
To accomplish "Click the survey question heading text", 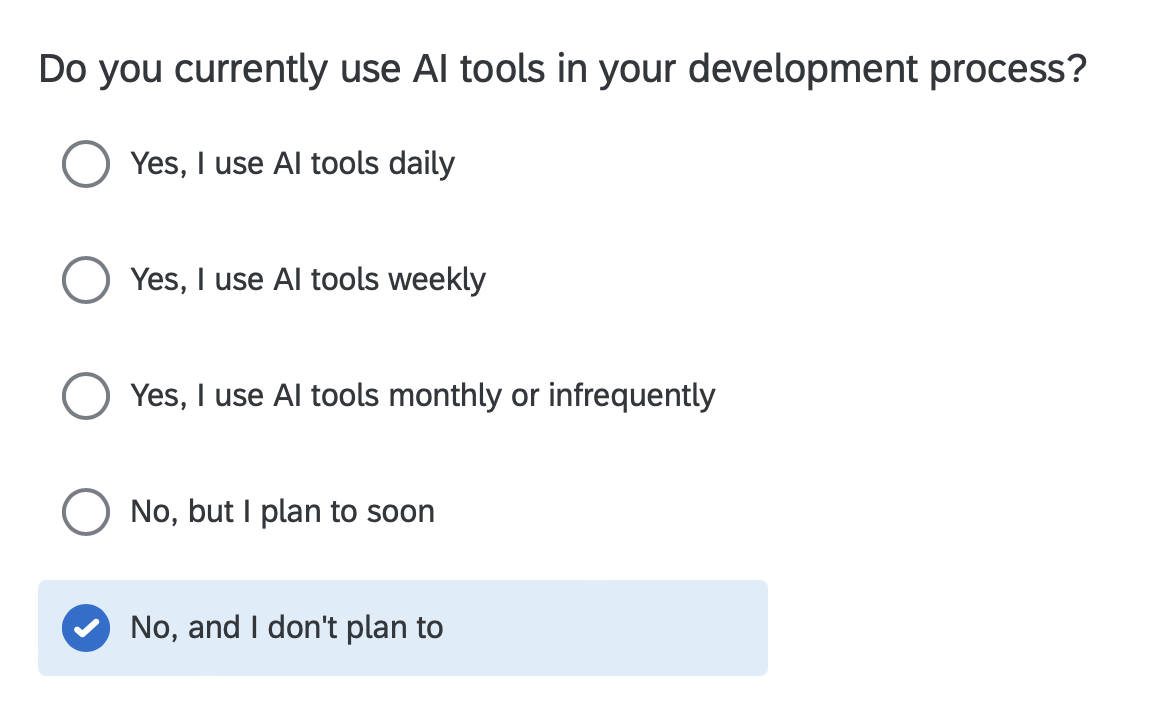I will tap(562, 70).
